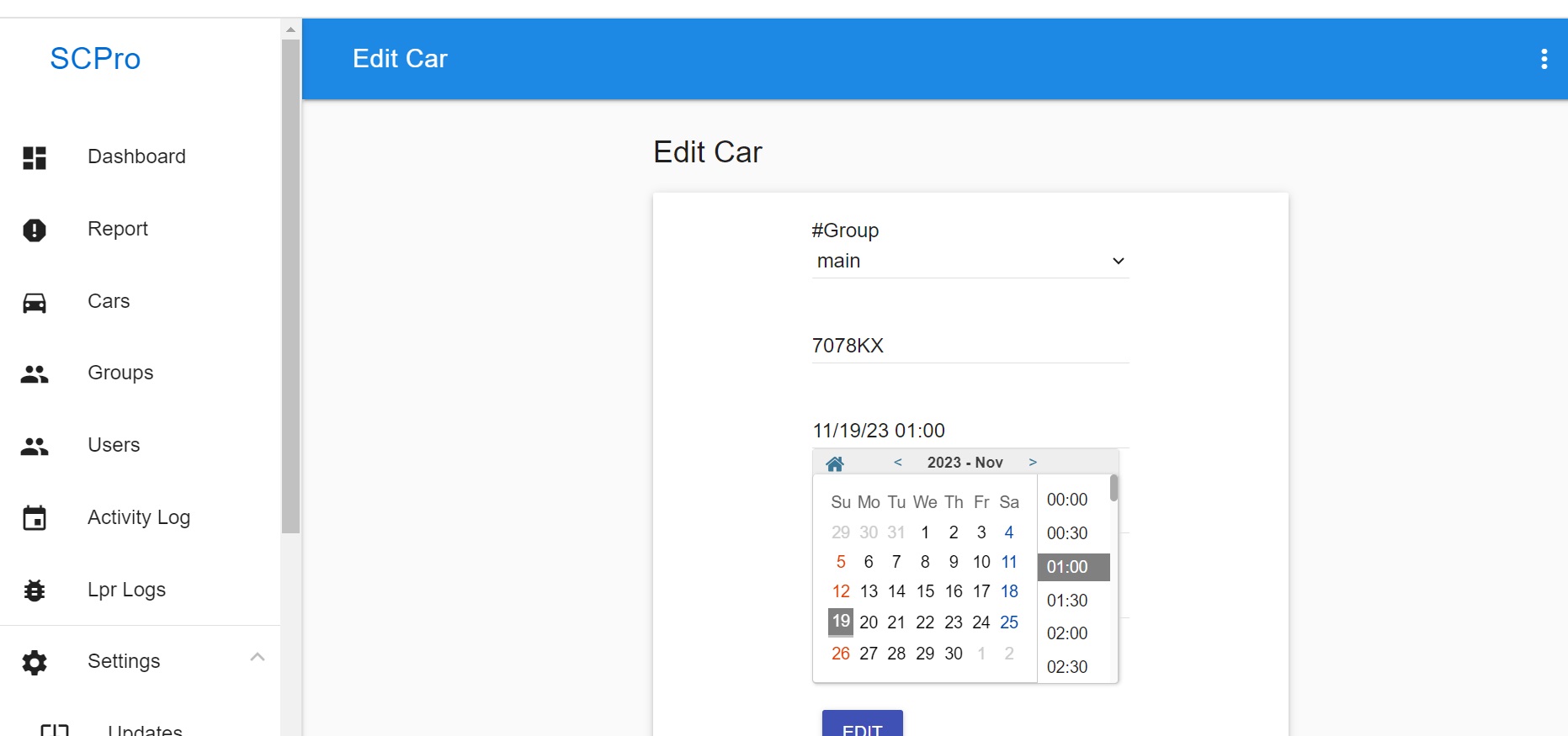Click the time list scrollbar
This screenshot has width=1568, height=736.
coord(1114,489)
